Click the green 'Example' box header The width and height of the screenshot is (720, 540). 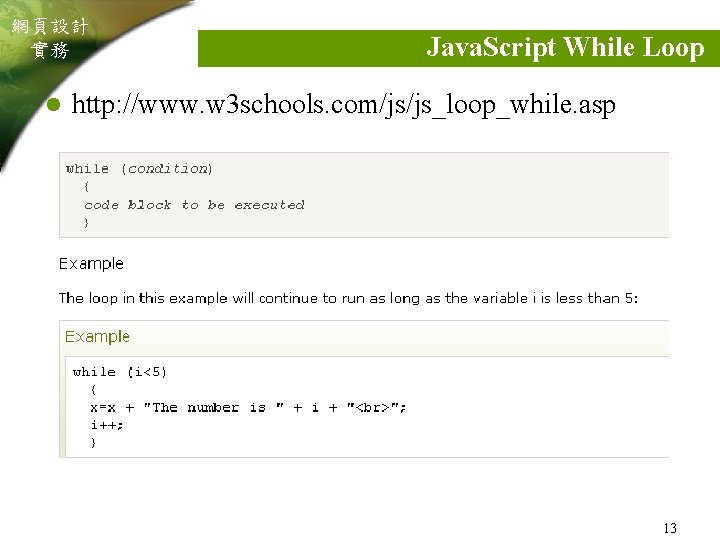[97, 337]
